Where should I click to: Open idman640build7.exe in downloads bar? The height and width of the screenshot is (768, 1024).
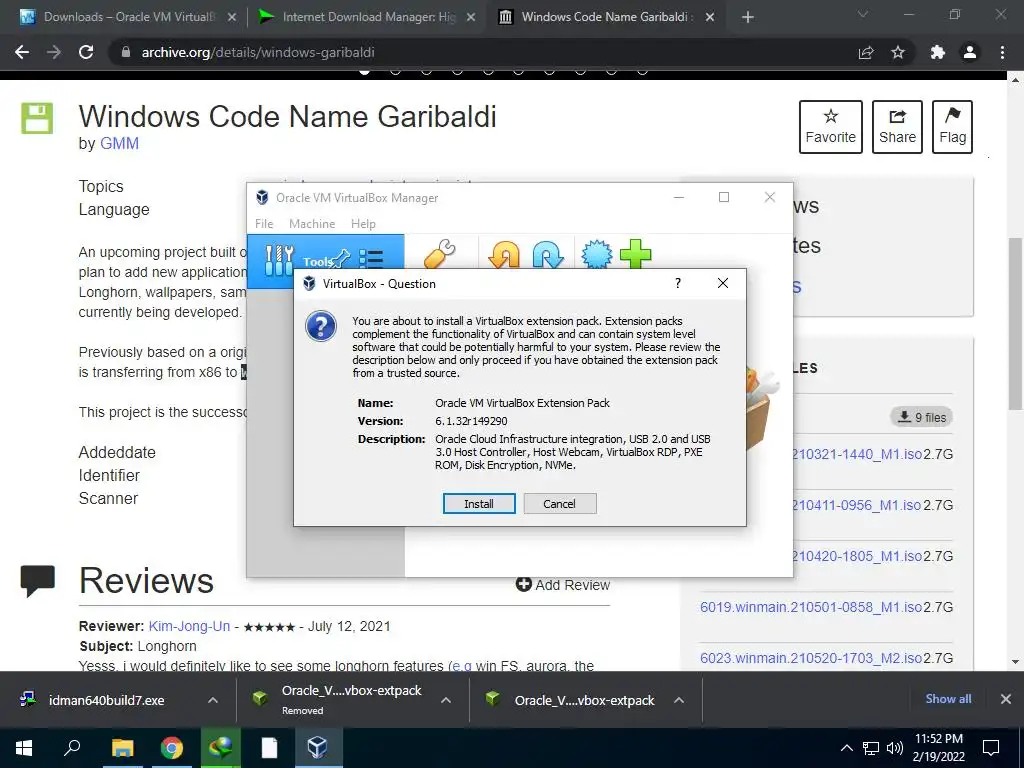pos(106,700)
